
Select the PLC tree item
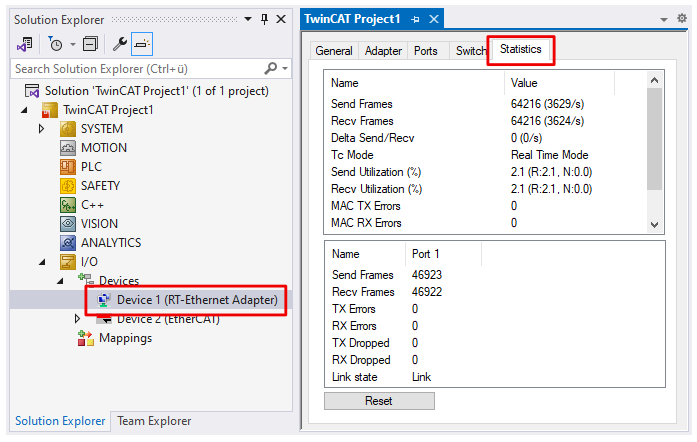91,167
